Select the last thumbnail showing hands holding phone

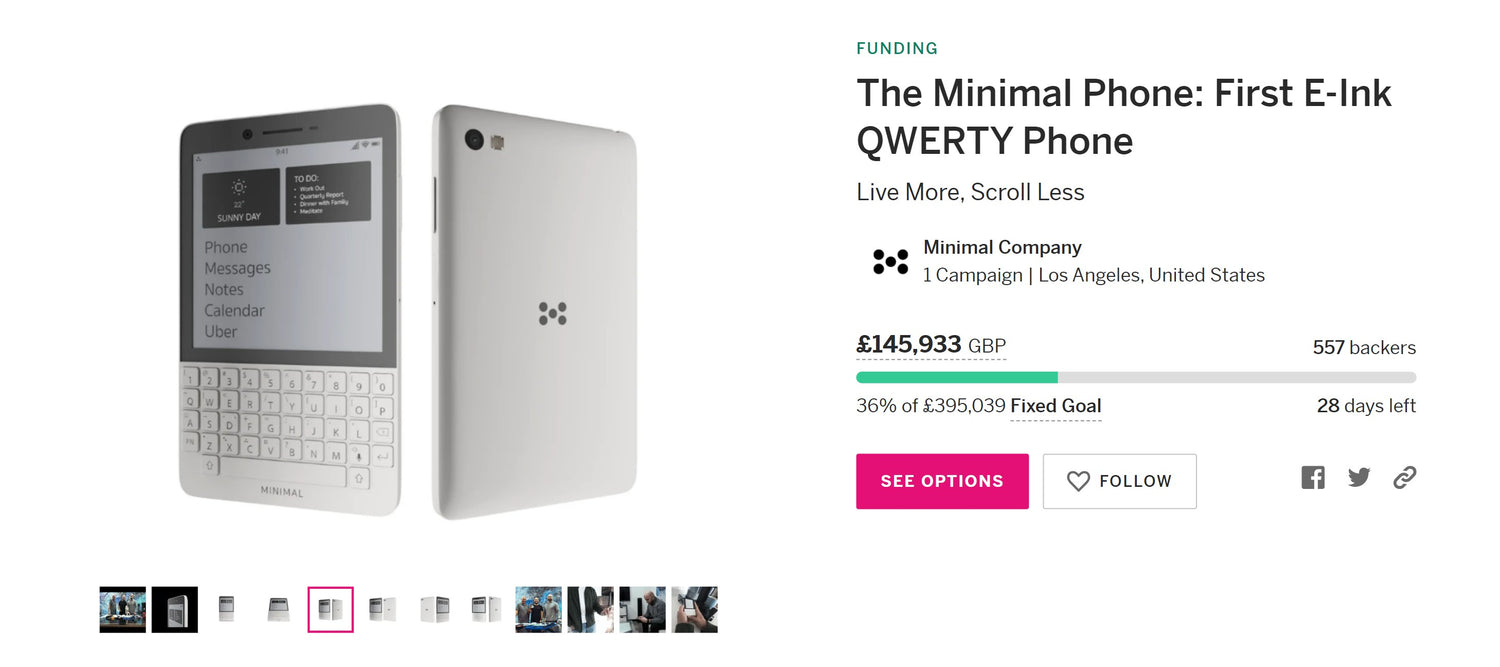point(694,607)
